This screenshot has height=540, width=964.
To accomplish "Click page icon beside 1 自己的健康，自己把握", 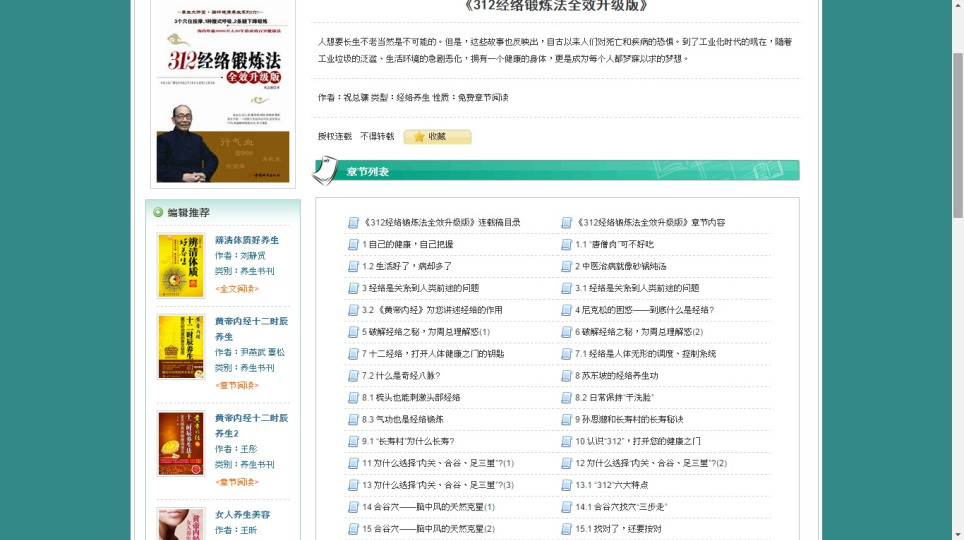I will click(353, 245).
